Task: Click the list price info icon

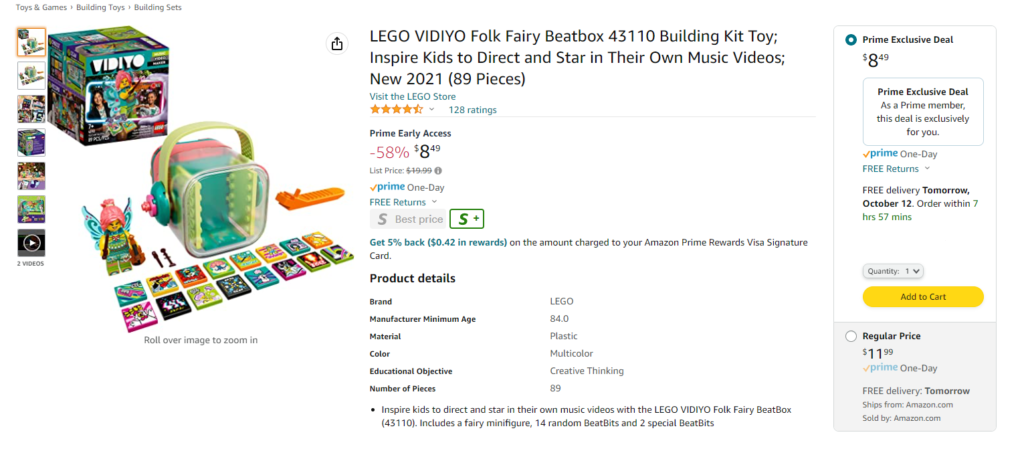Action: point(438,170)
